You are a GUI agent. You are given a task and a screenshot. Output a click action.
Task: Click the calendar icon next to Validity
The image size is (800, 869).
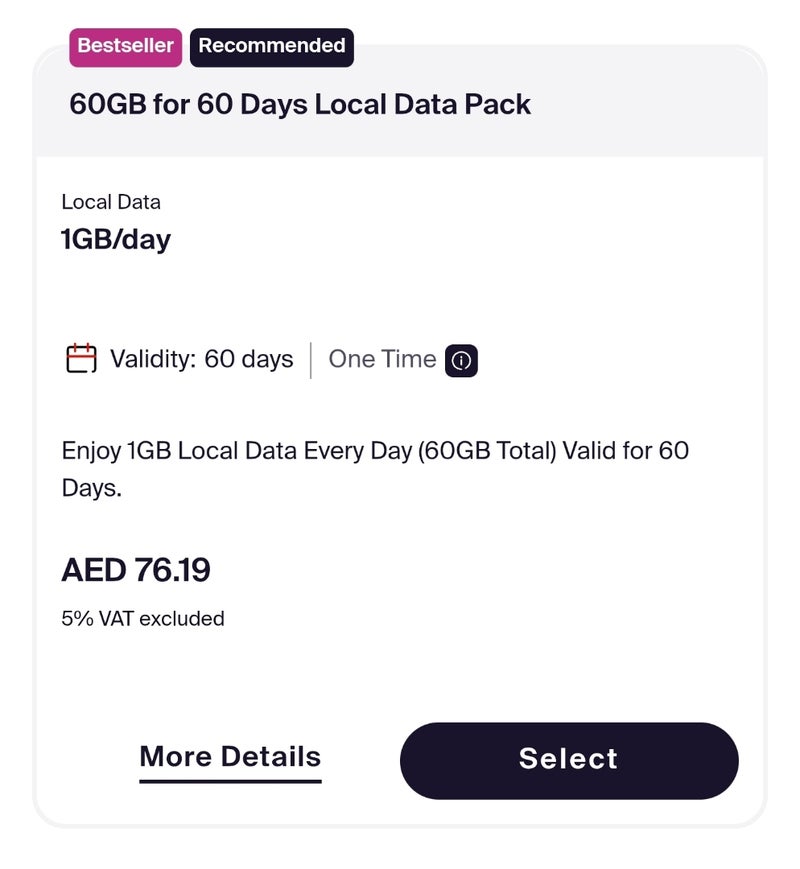[x=81, y=359]
